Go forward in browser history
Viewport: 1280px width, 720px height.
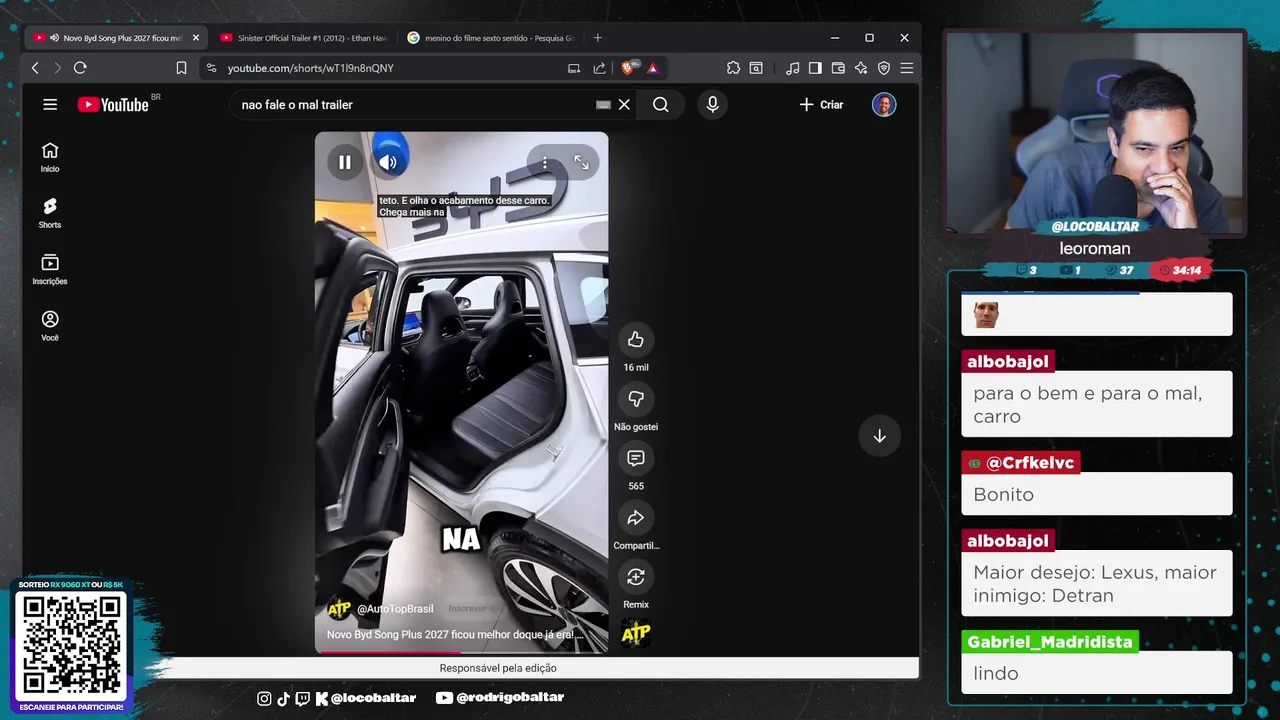click(x=57, y=68)
